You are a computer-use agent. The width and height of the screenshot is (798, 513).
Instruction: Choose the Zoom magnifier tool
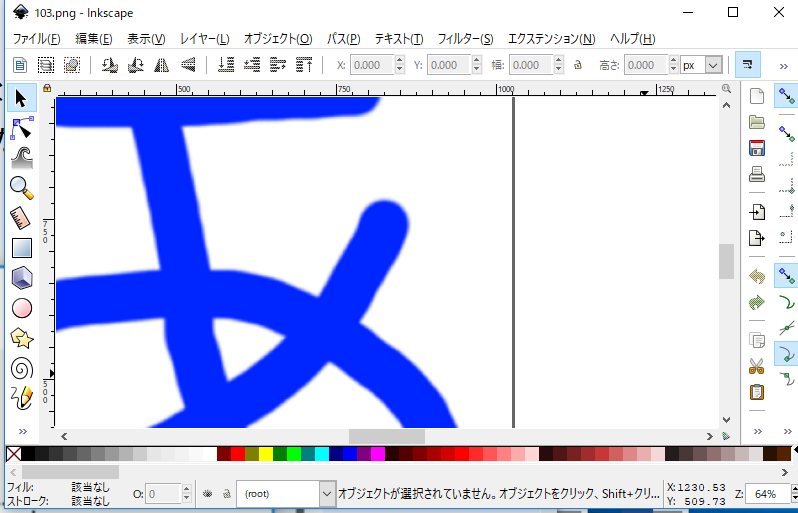[22, 188]
